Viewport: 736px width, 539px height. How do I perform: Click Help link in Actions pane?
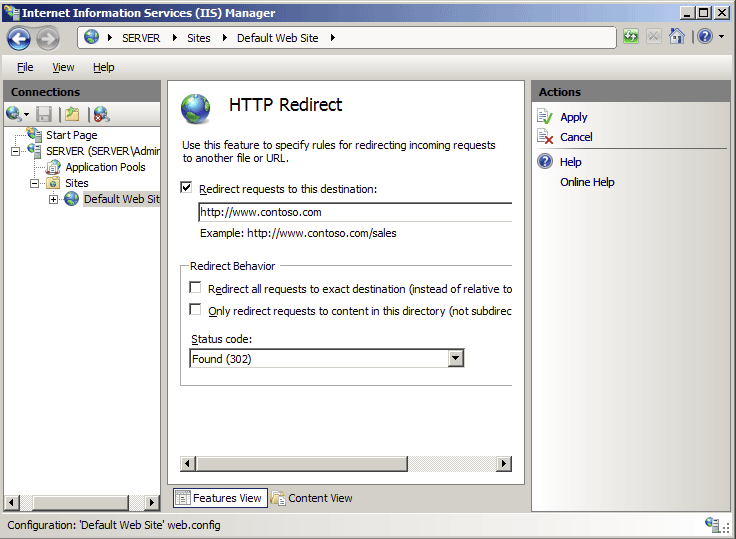point(570,162)
